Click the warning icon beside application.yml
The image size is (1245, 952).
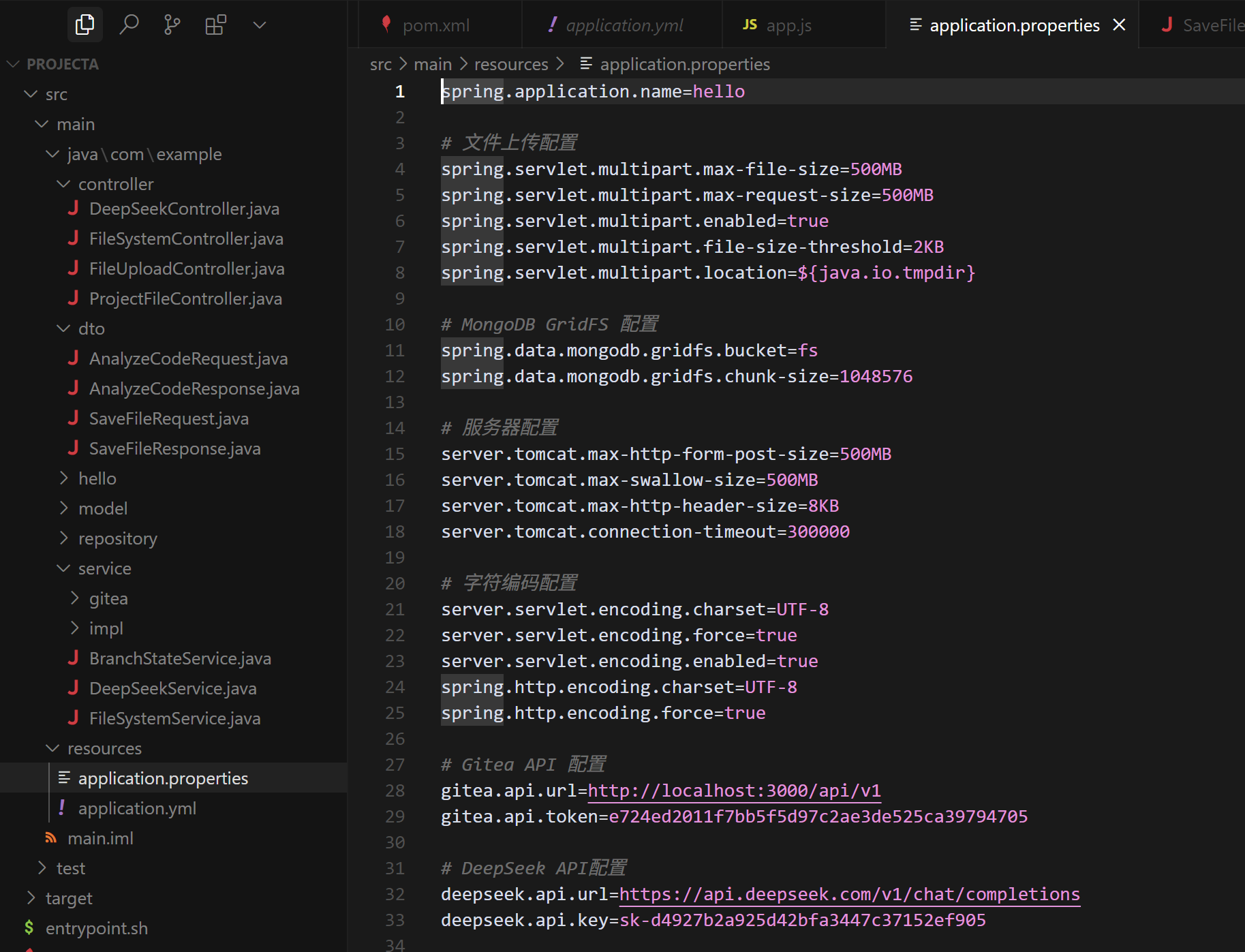tap(61, 808)
